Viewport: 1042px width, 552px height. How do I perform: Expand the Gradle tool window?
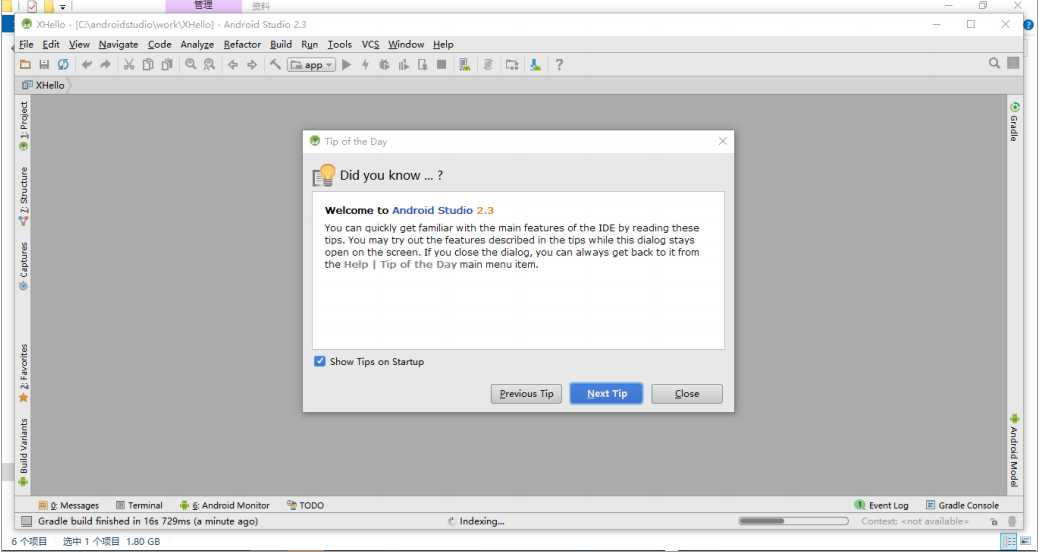tap(1014, 121)
